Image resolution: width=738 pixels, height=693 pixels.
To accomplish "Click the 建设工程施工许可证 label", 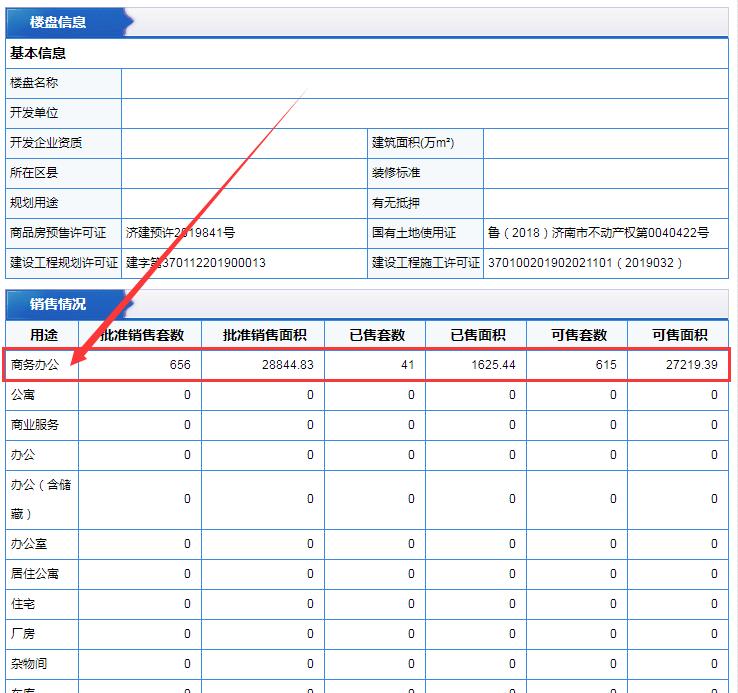I will (x=426, y=263).
